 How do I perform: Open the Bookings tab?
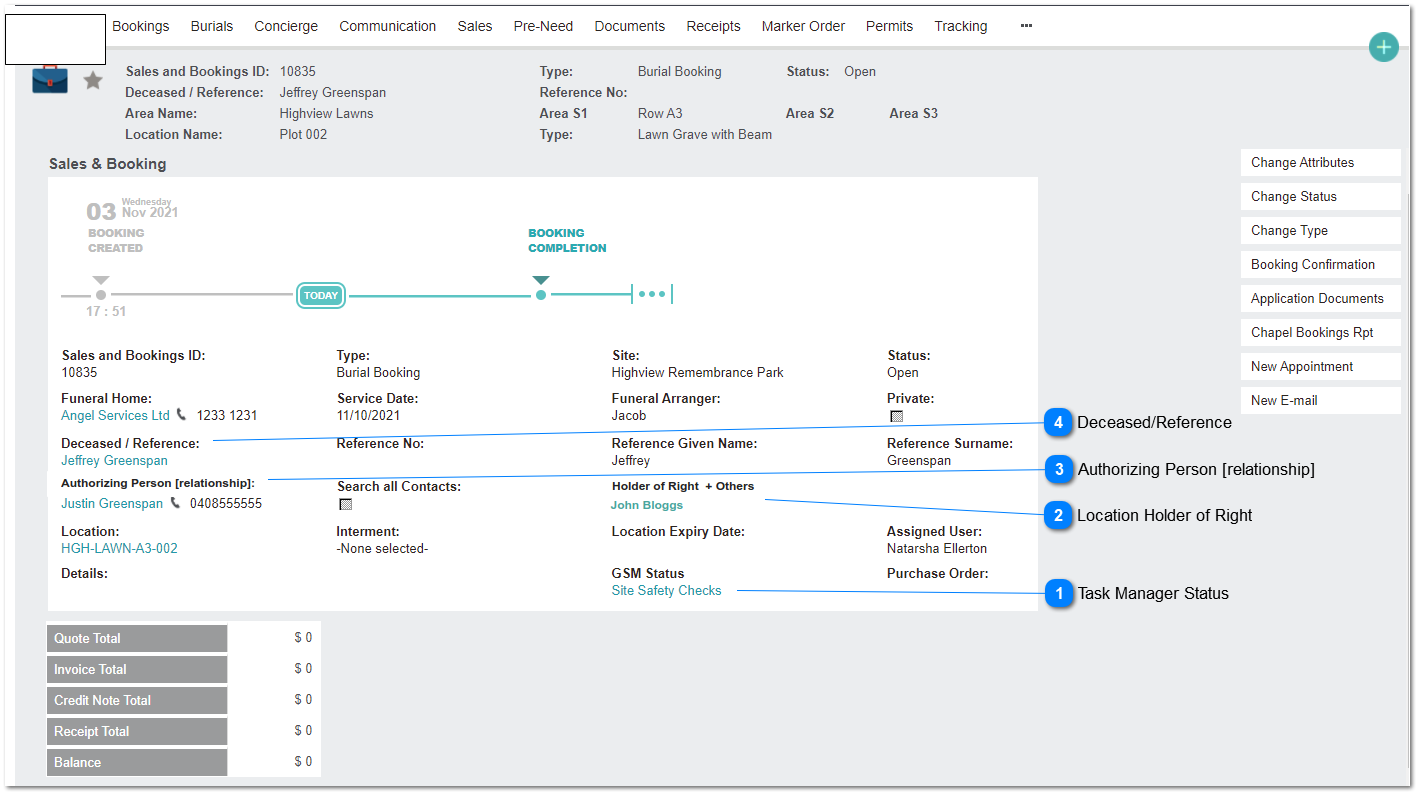[141, 26]
